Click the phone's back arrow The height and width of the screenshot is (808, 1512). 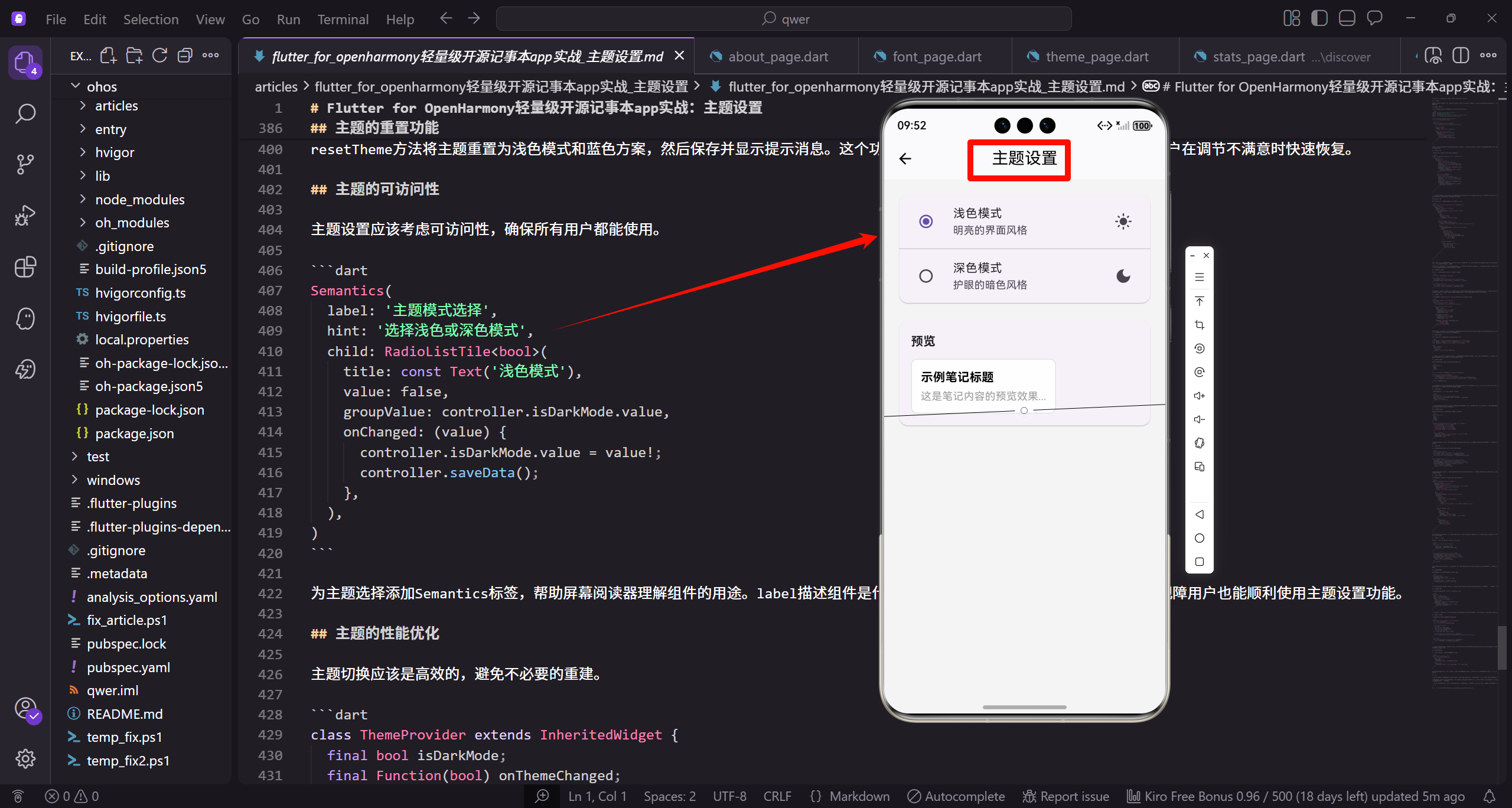click(905, 158)
